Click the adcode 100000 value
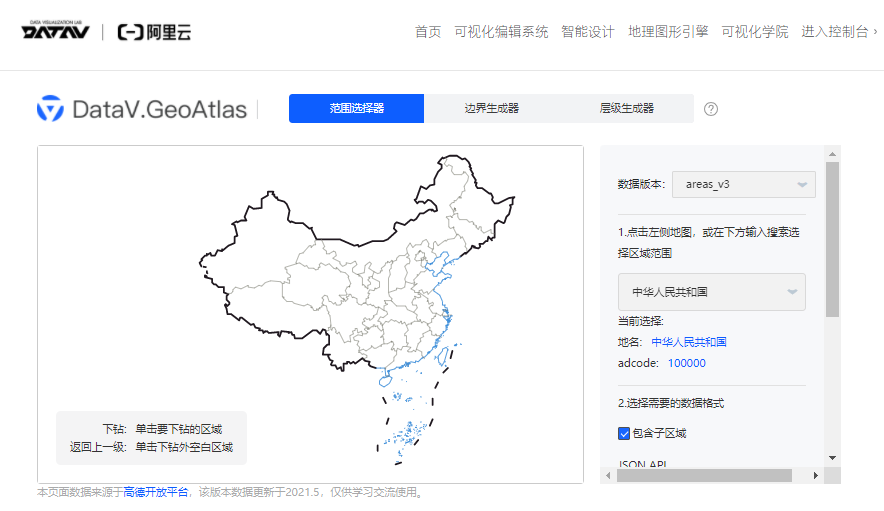884x511 pixels. tap(687, 363)
